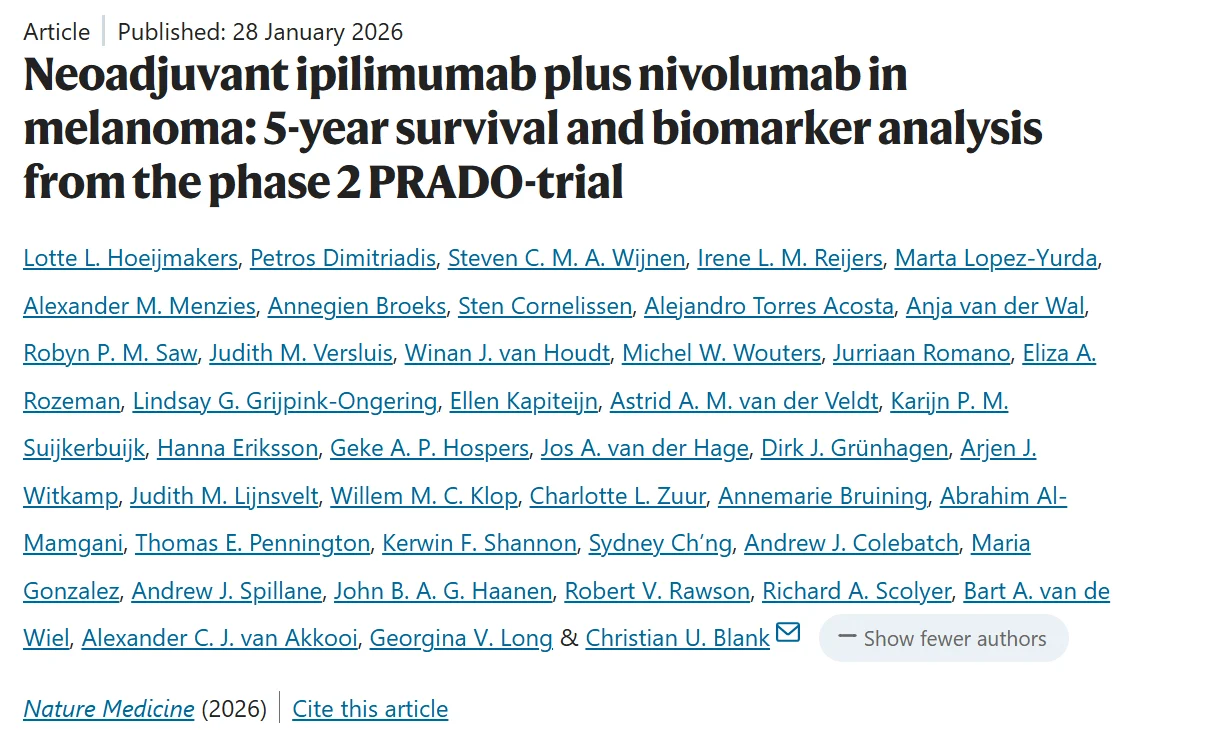
Task: View author Marta Lopez-Yurda details
Action: point(996,258)
